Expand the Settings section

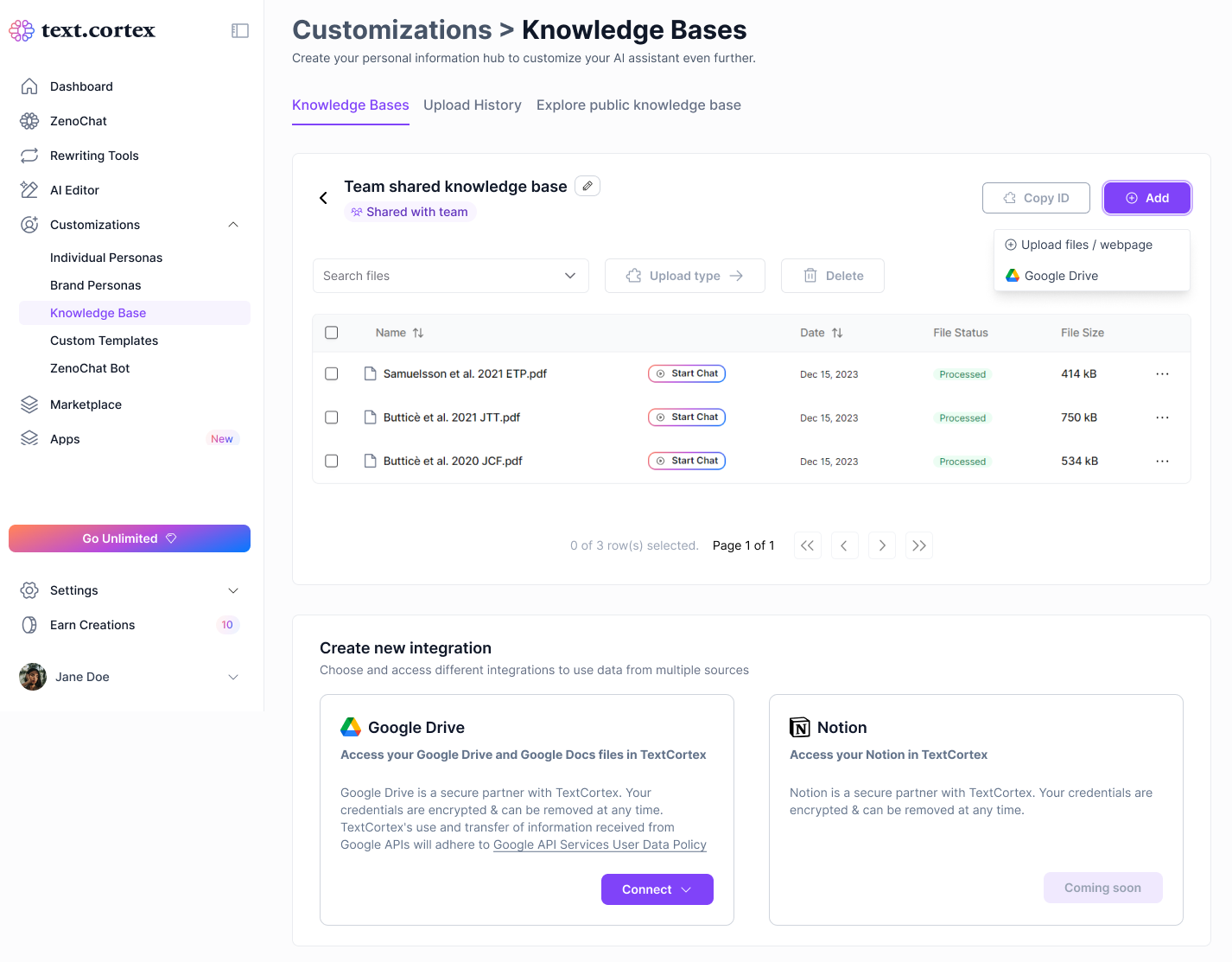232,590
